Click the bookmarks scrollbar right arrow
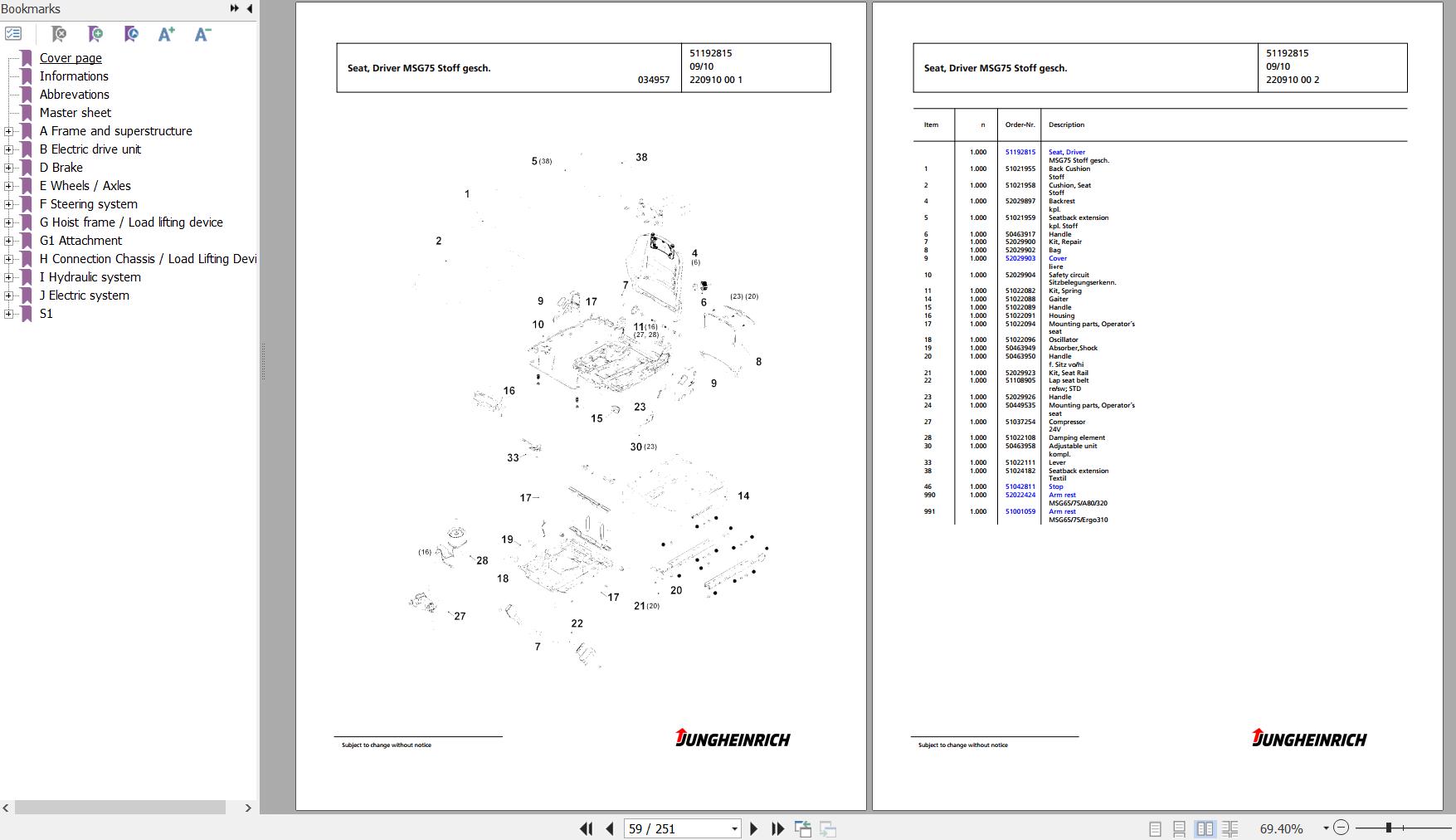This screenshot has height=840, width=1456. tap(247, 808)
